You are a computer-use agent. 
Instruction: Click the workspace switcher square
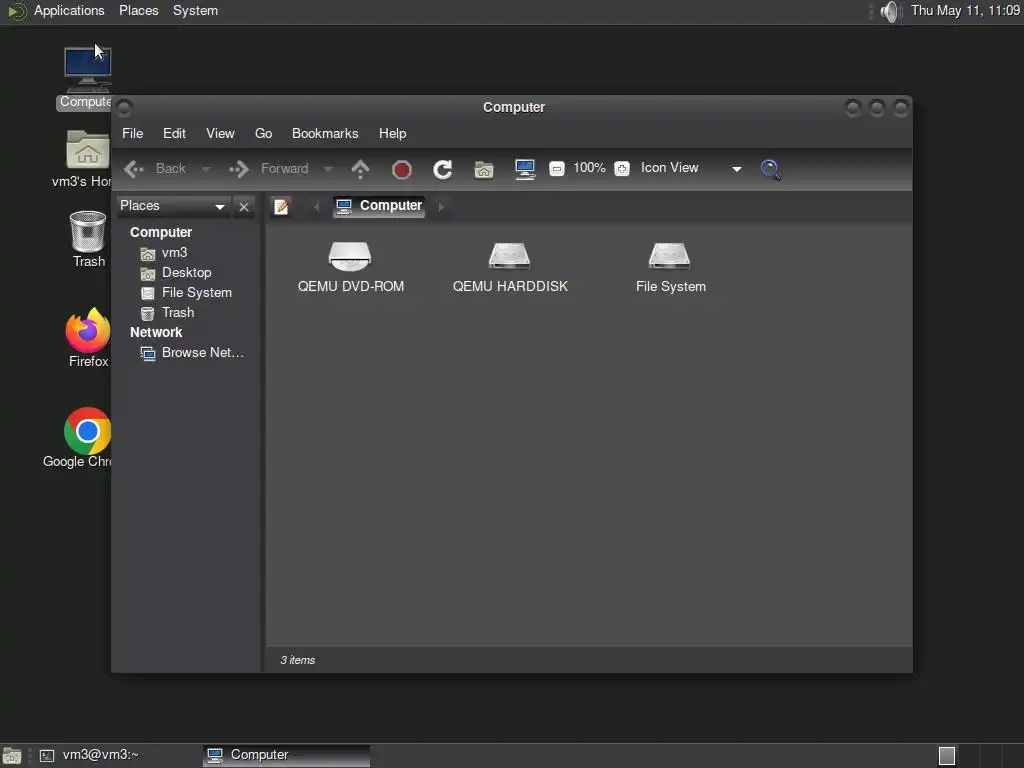[947, 756]
